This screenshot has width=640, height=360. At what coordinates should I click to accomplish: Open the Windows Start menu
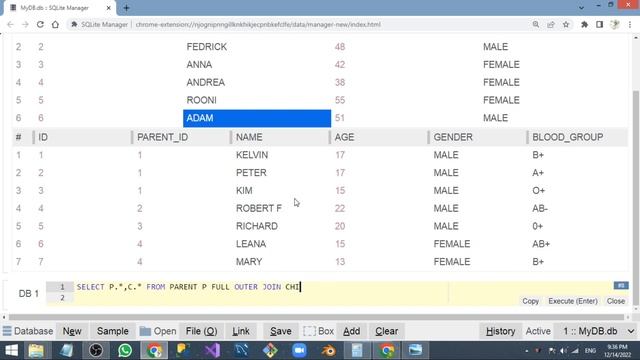click(x=11, y=350)
